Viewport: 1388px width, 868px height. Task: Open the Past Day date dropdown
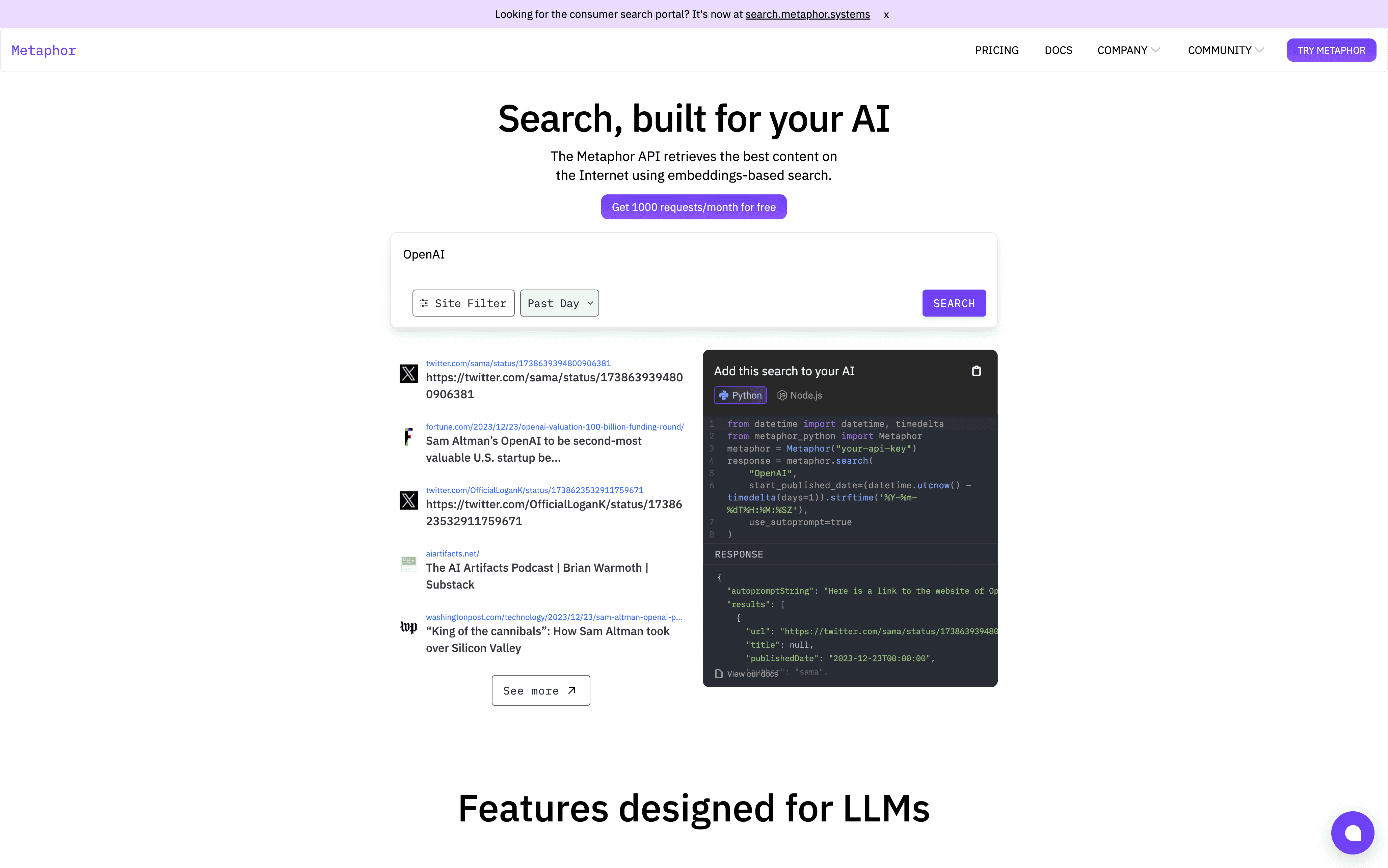point(559,303)
